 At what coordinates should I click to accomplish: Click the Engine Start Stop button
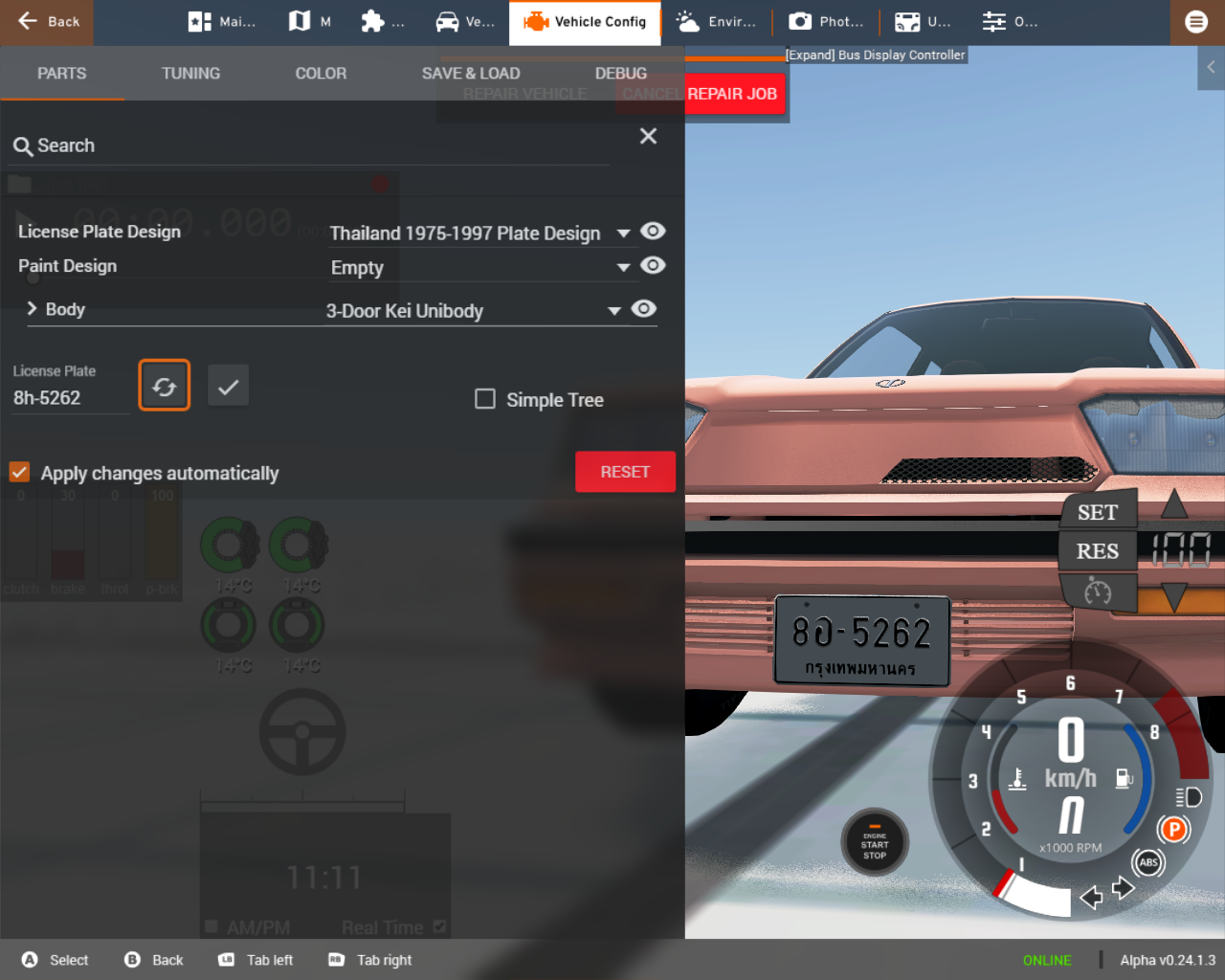click(875, 844)
